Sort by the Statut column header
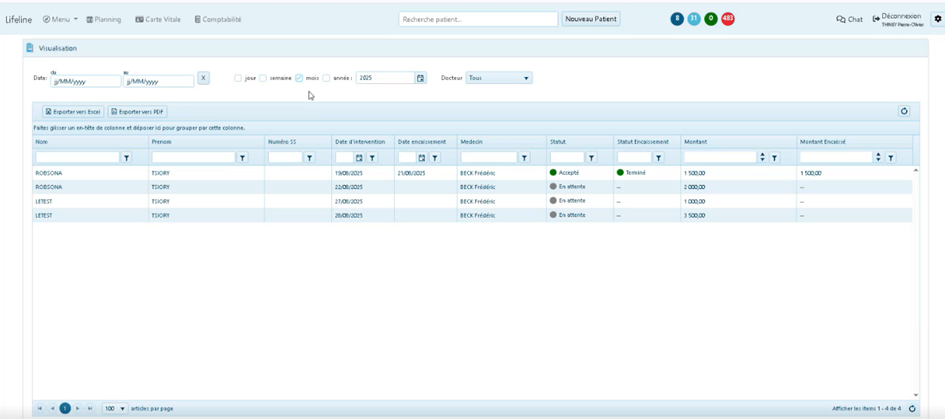The height and width of the screenshot is (419, 945). coord(557,142)
